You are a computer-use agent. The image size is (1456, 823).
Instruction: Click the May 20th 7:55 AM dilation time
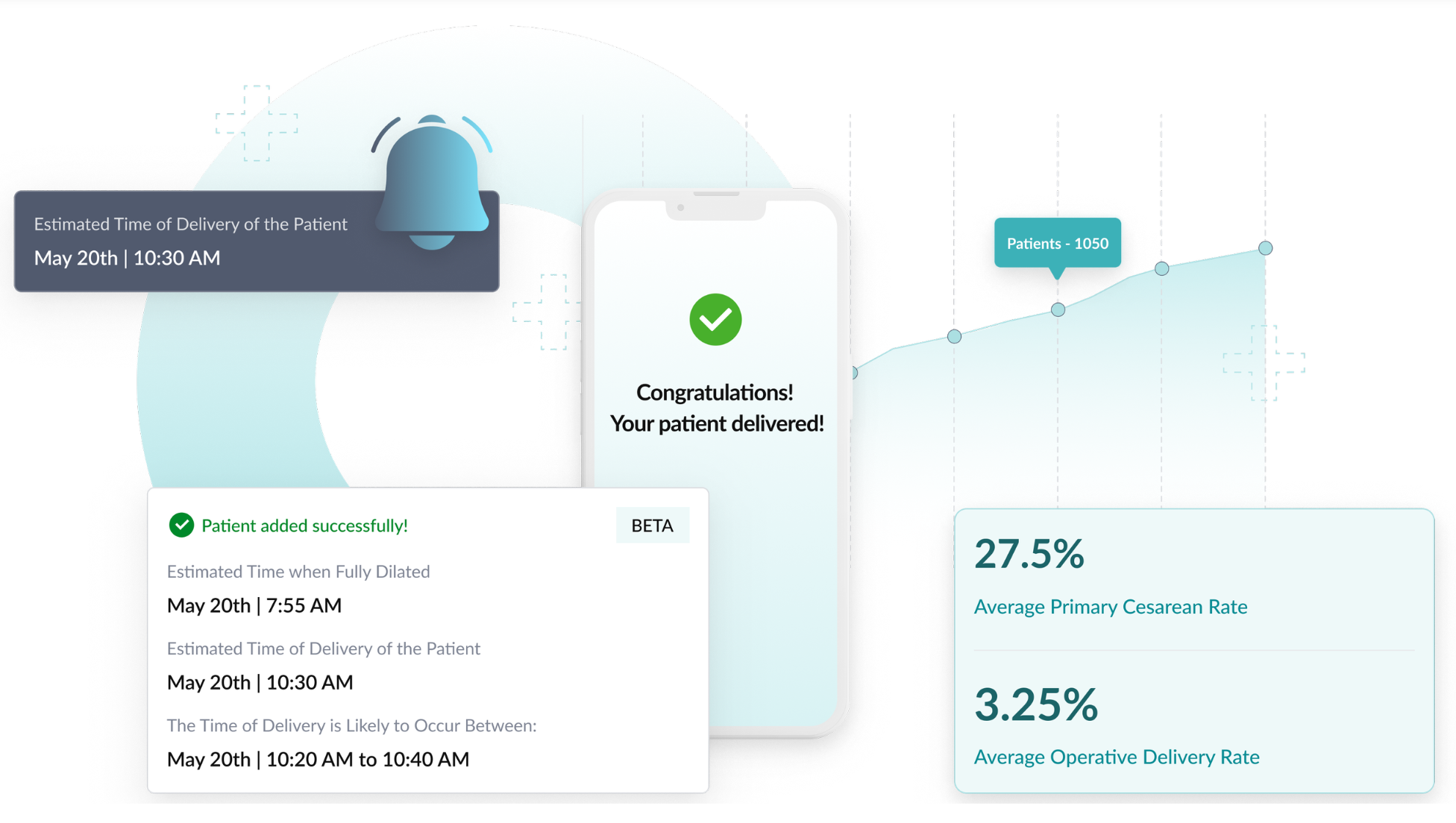click(254, 605)
